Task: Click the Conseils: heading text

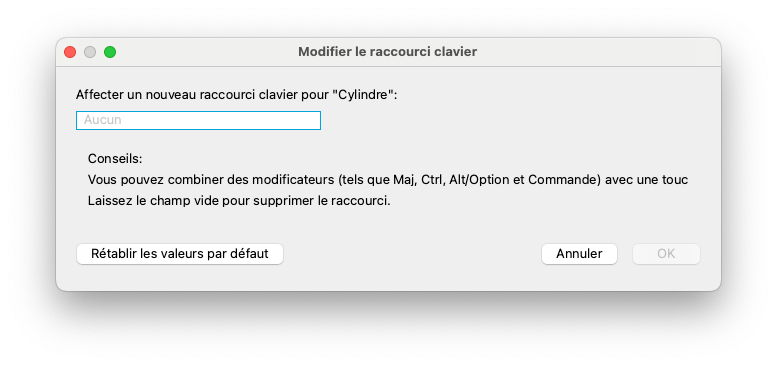Action: coord(115,159)
